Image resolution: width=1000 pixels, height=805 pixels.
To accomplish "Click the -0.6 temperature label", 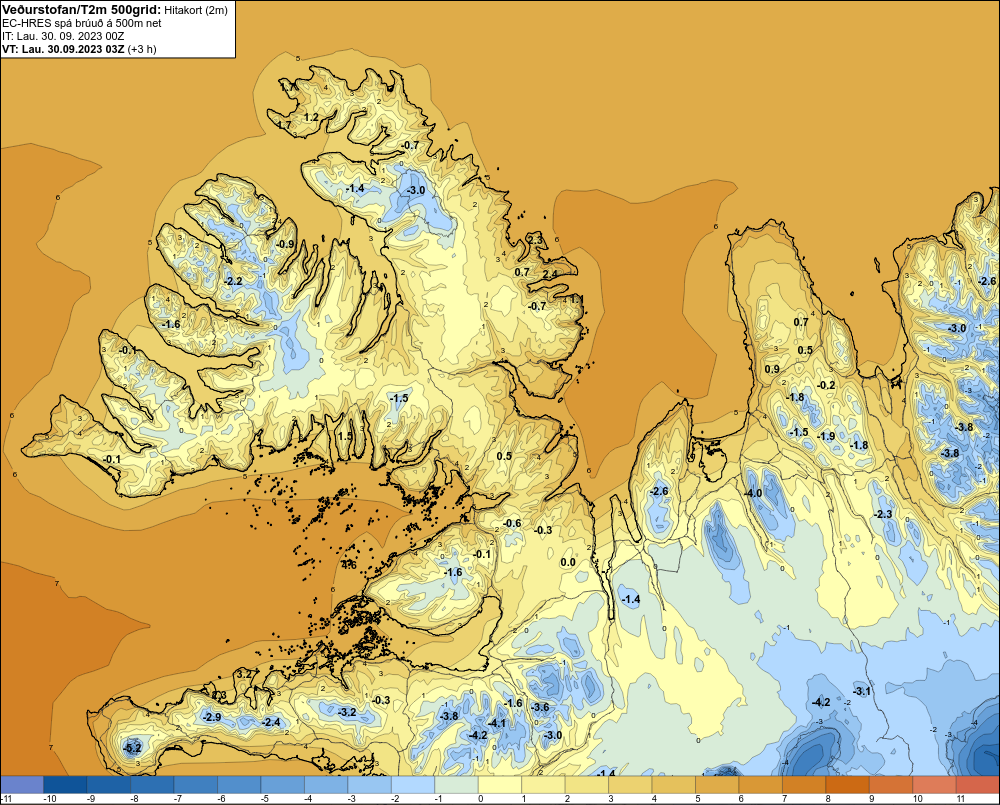I will [x=512, y=523].
